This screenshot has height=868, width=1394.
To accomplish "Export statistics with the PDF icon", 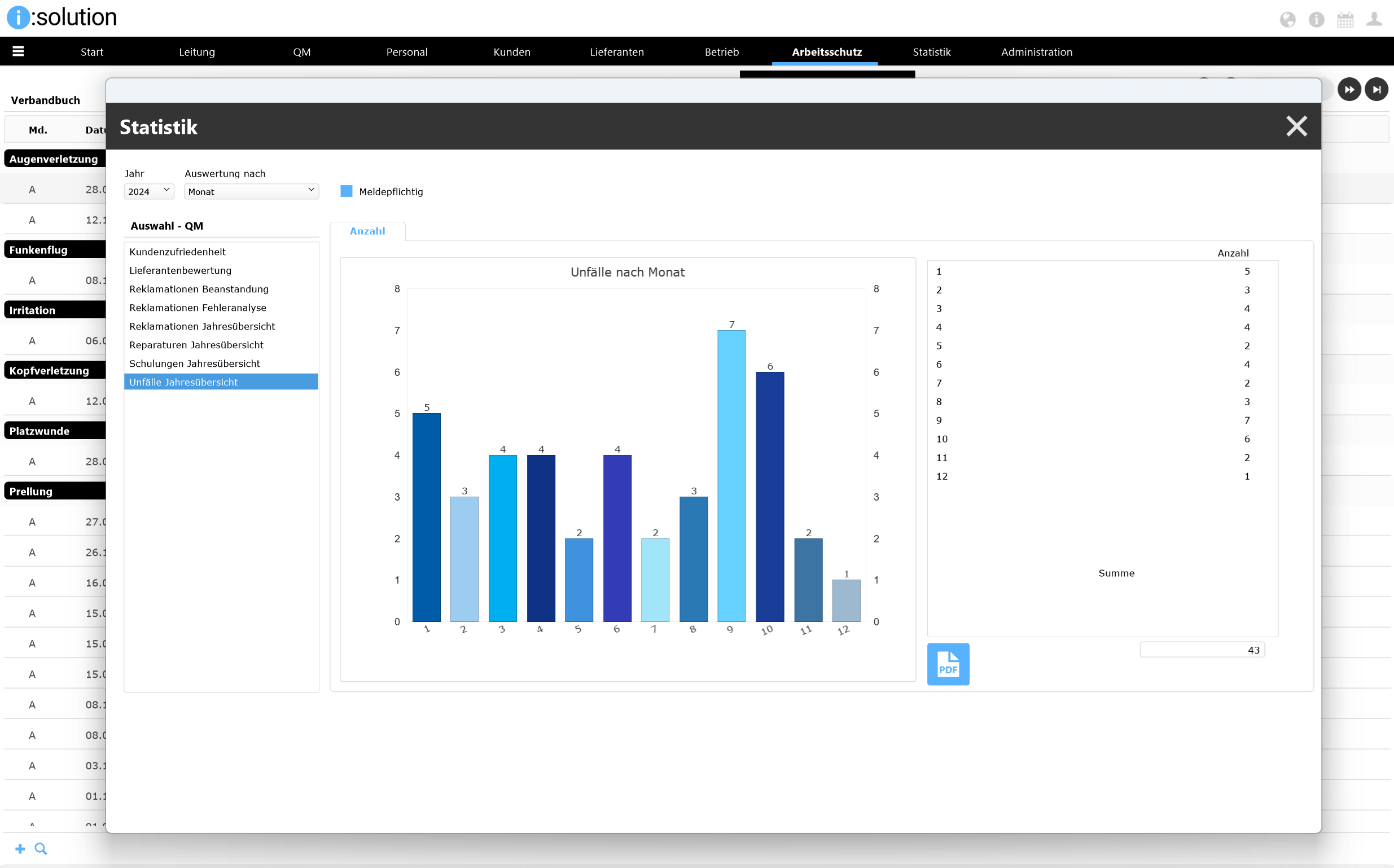I will pos(948,664).
